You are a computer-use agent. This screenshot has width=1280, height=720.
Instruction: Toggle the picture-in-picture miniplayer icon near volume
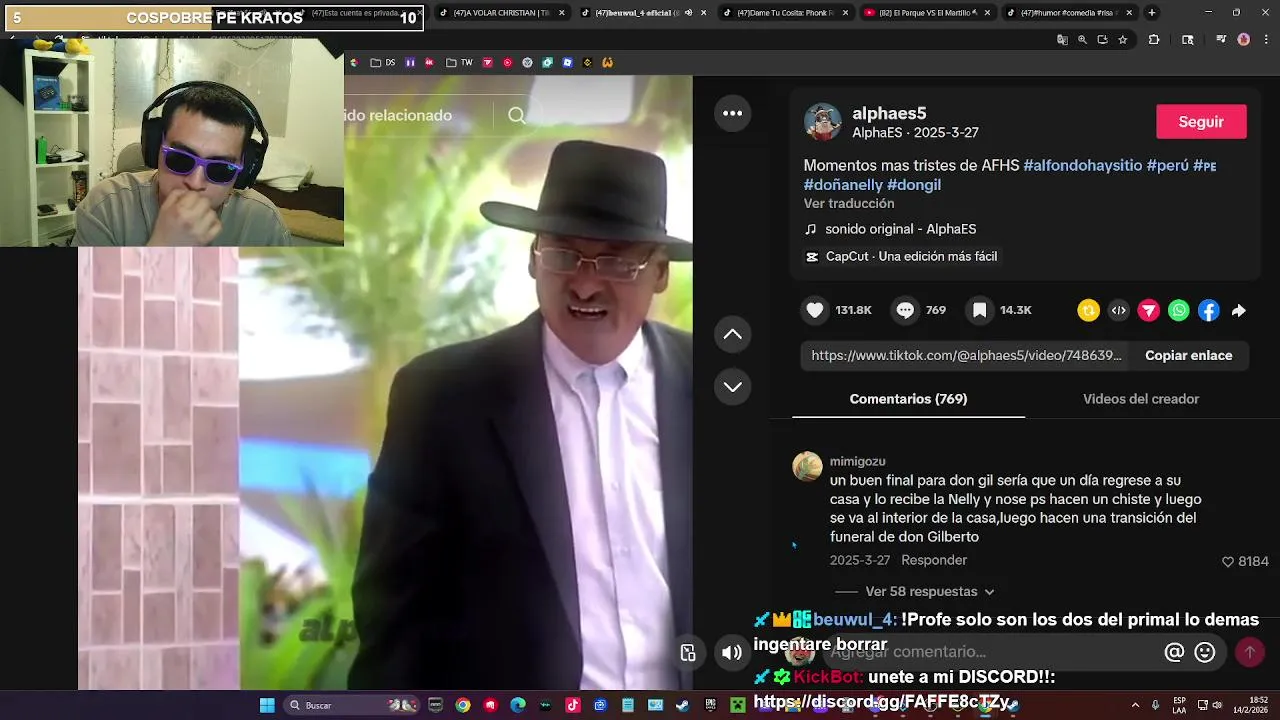click(688, 653)
